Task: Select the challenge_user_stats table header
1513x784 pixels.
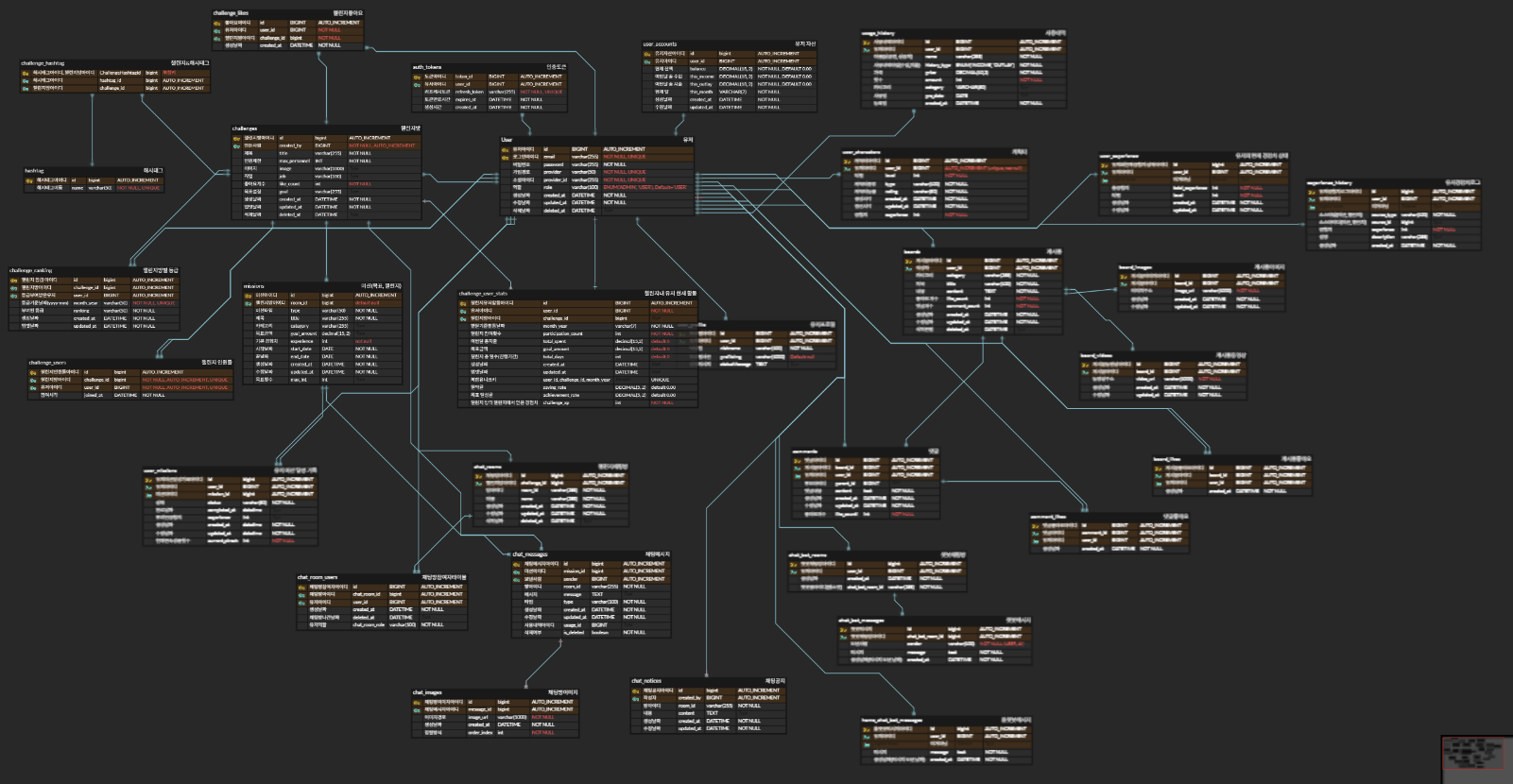Action: pyautogui.click(x=577, y=294)
